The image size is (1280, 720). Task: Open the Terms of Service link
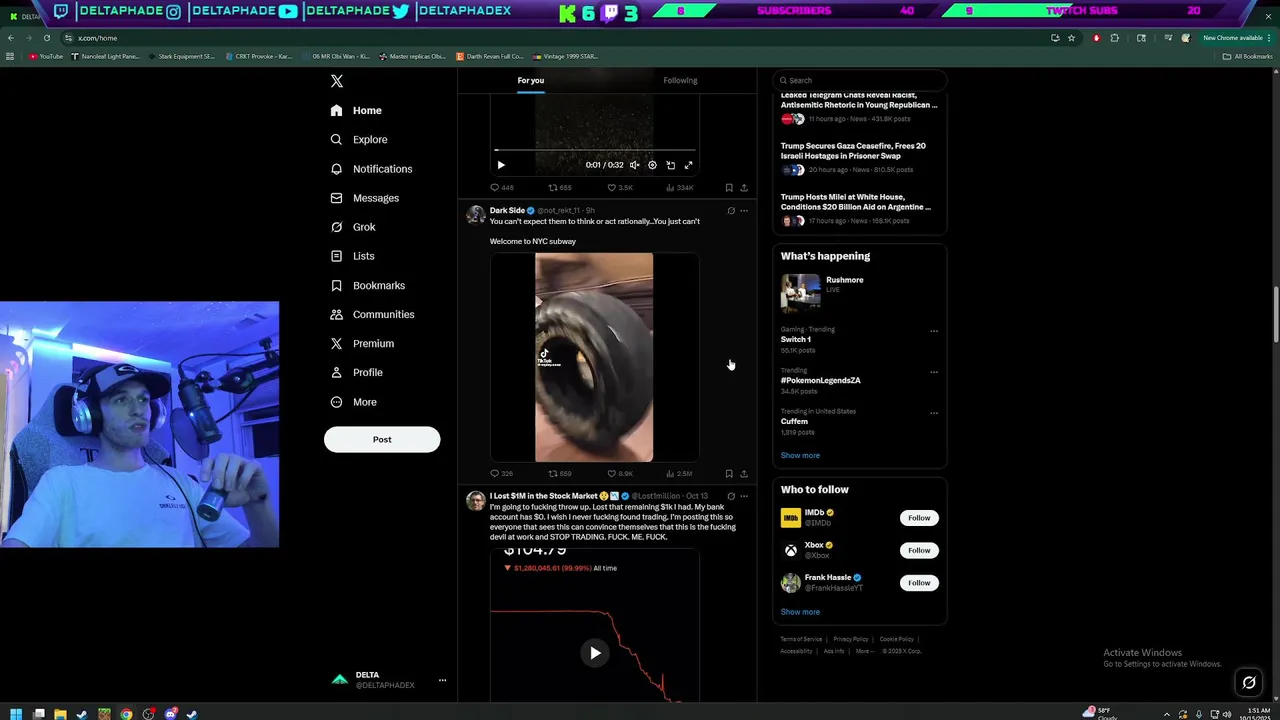click(x=801, y=639)
